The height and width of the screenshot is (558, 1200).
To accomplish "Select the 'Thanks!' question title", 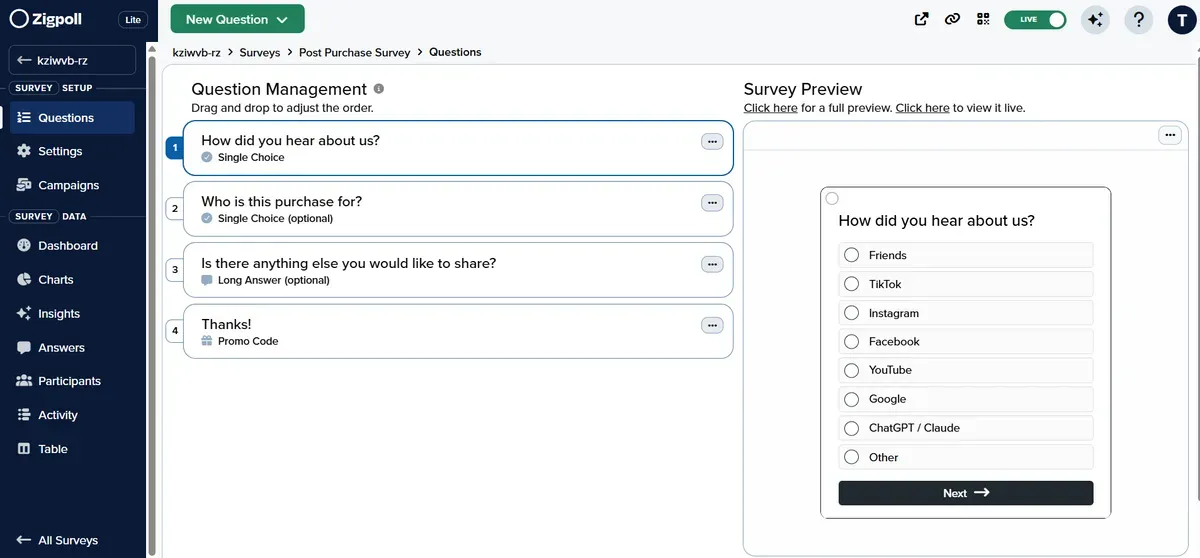I will coord(226,324).
